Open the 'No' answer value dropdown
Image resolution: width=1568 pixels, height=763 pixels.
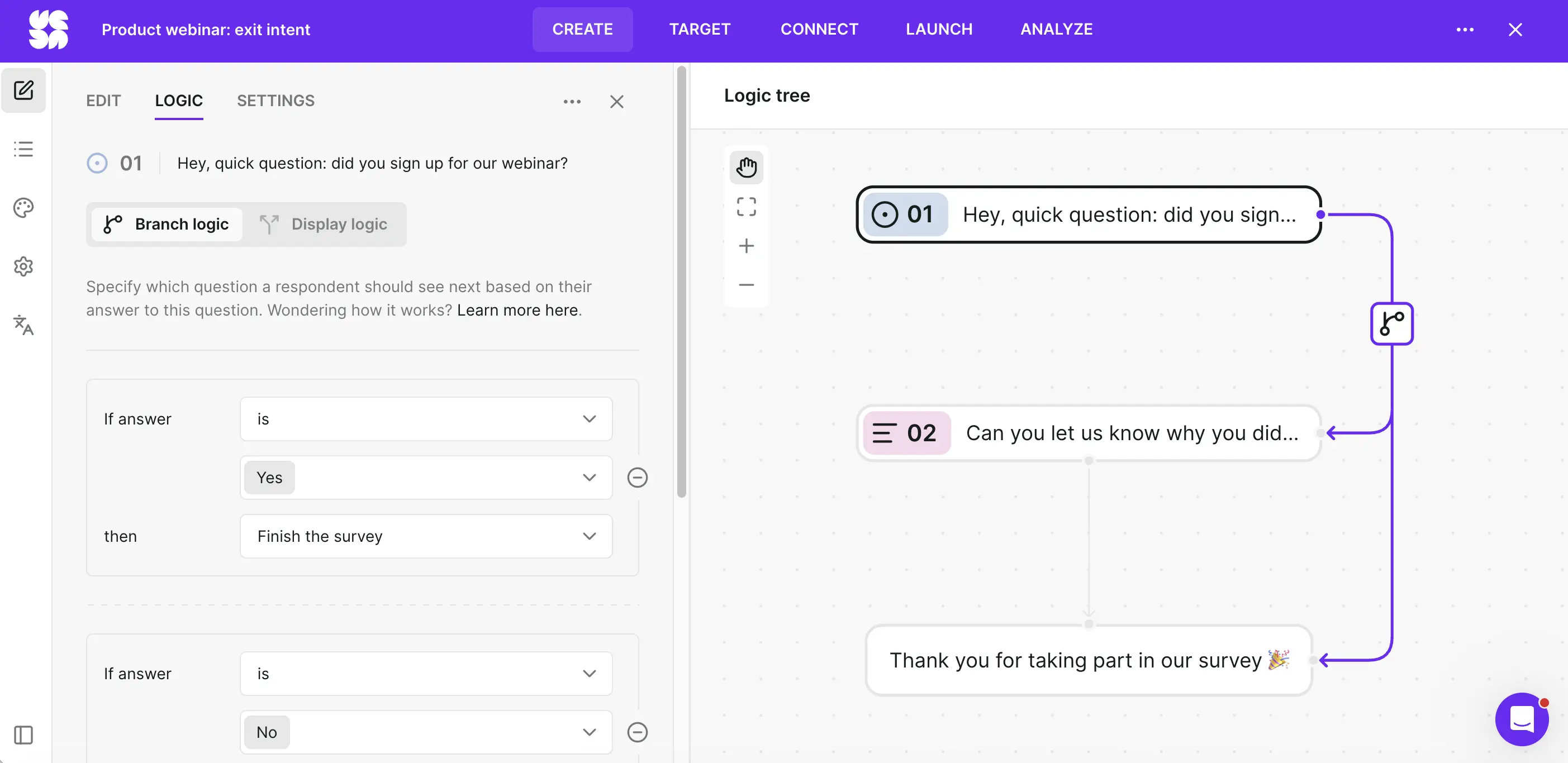(425, 732)
